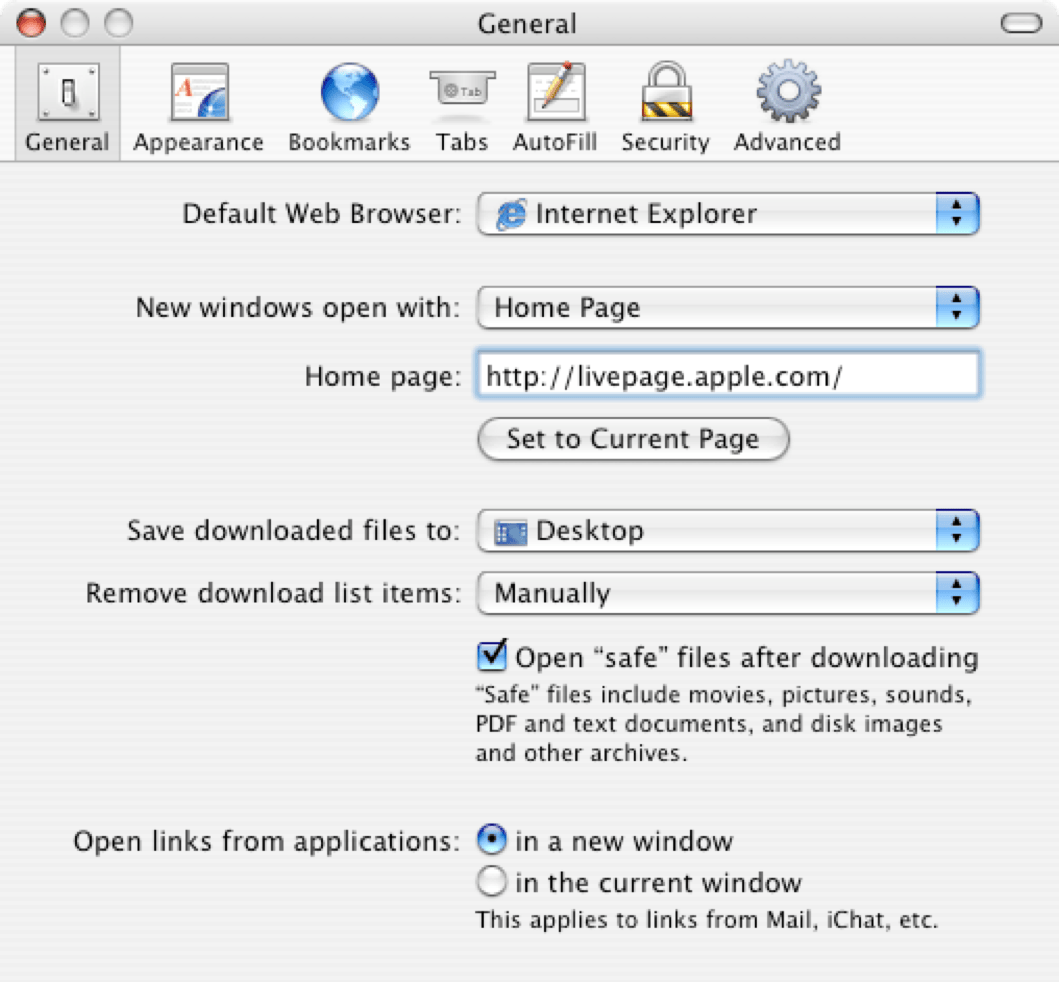Open the AutoFill preferences pane
The height and width of the screenshot is (982, 1059).
pyautogui.click(x=555, y=106)
